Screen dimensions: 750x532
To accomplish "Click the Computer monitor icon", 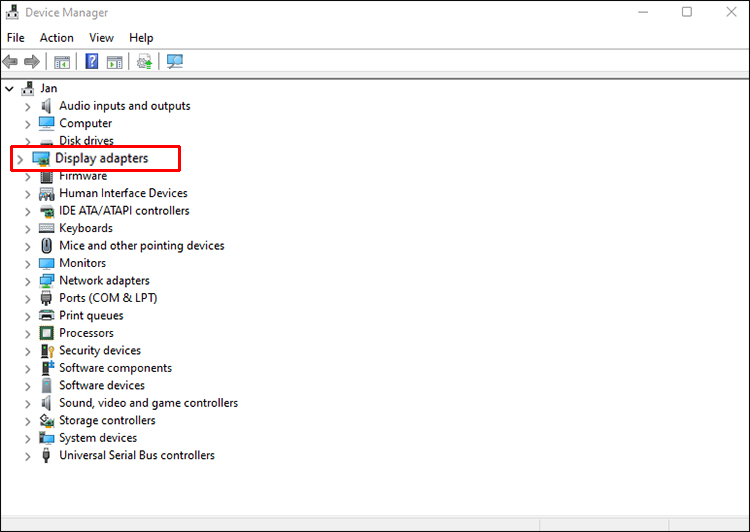I will click(46, 123).
